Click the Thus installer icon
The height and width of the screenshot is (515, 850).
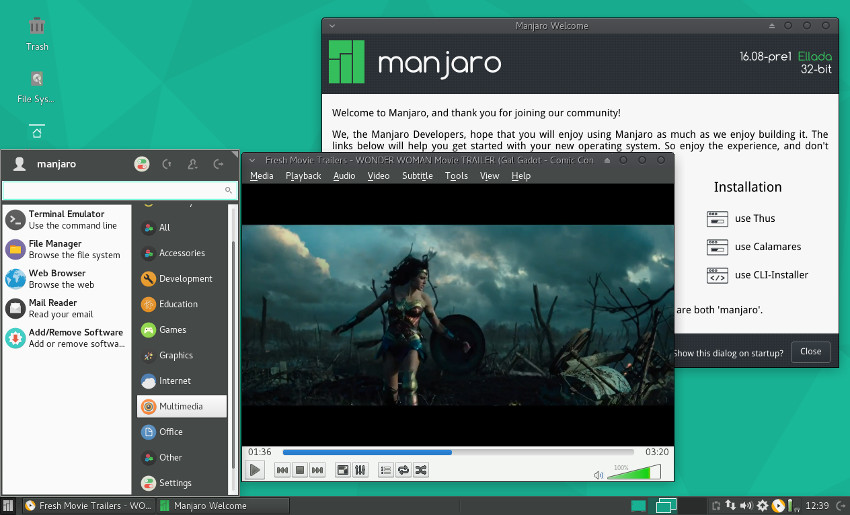(x=717, y=218)
